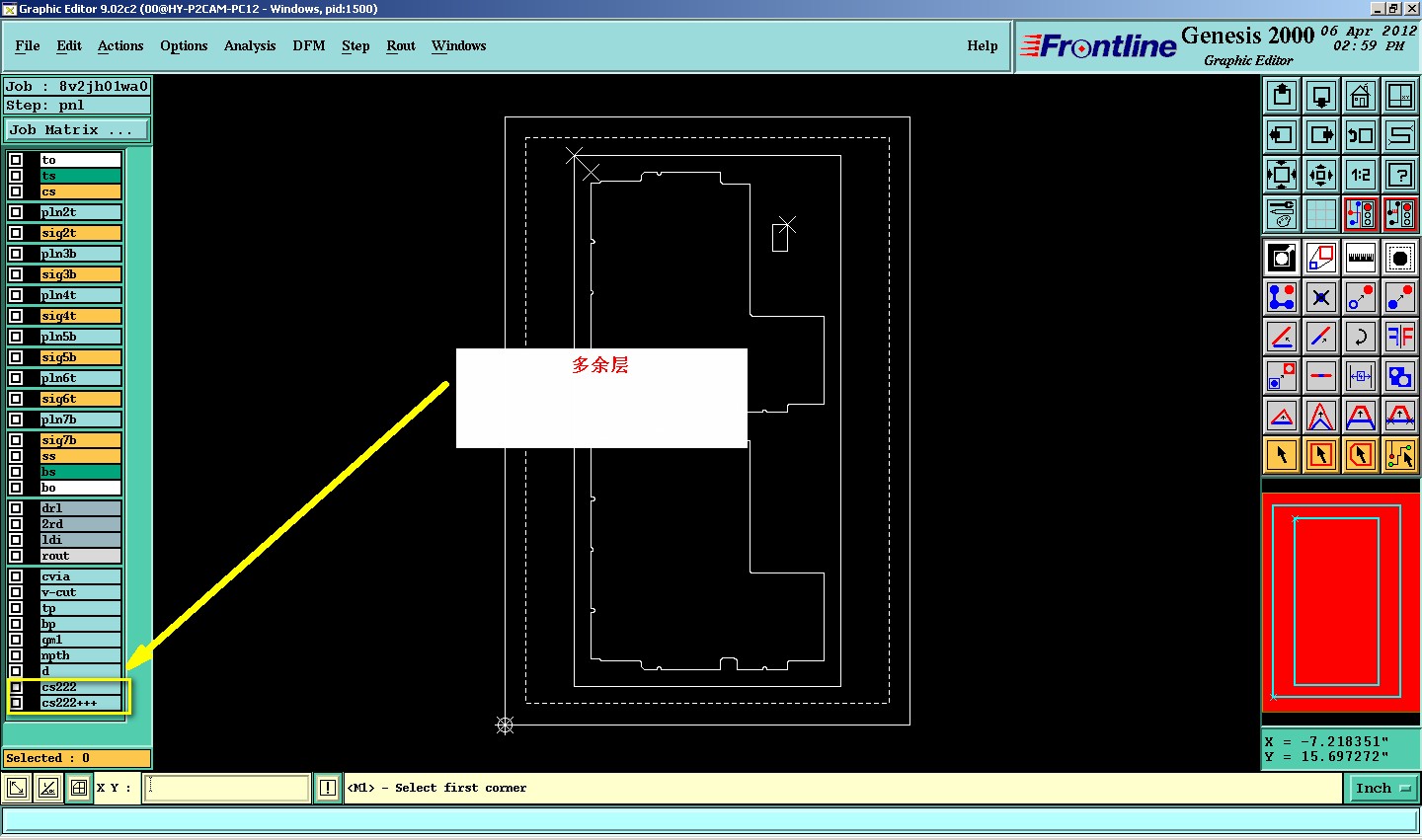Click the mirrored F flip icon
Screen dimensions: 1422x840
click(1400, 337)
